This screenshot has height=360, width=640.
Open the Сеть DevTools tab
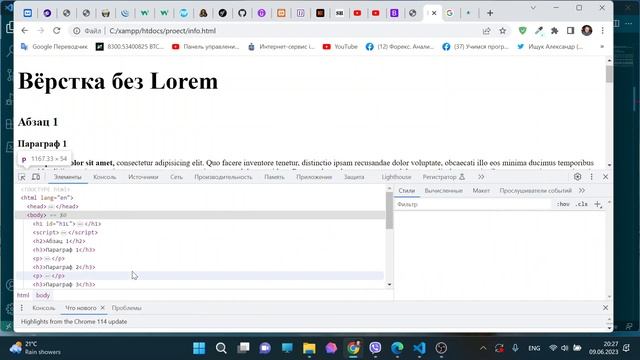coord(176,177)
